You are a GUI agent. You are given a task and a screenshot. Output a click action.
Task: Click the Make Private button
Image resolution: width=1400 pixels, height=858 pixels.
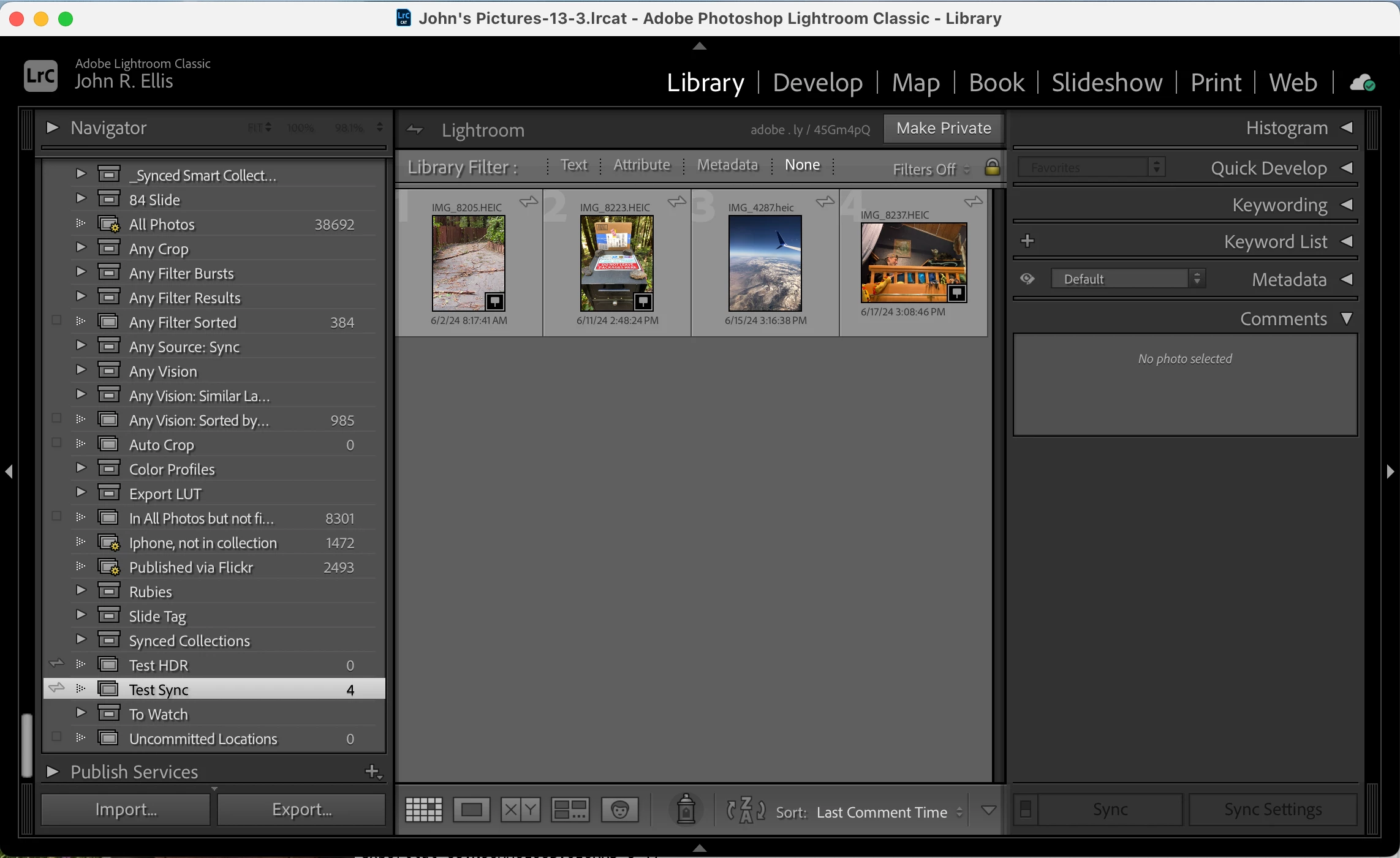click(x=943, y=128)
